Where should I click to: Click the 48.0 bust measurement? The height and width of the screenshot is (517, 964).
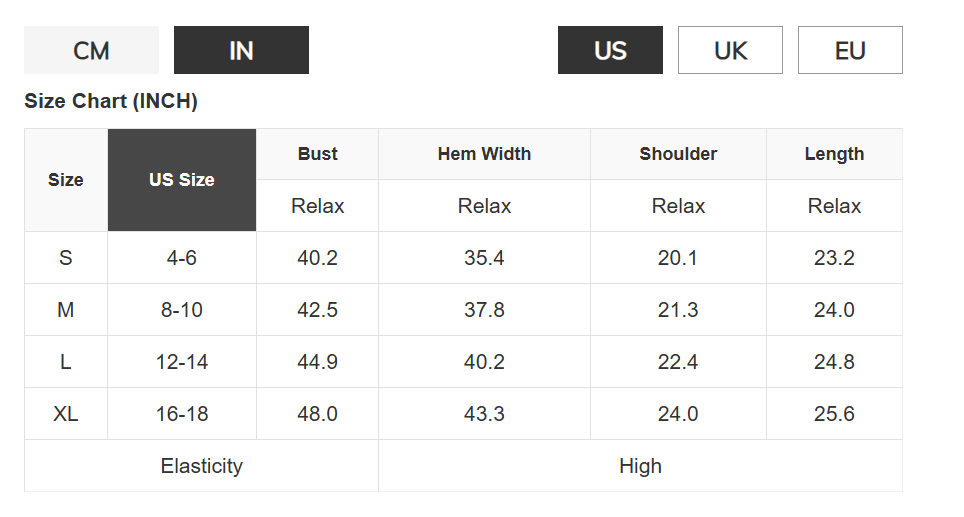(317, 414)
